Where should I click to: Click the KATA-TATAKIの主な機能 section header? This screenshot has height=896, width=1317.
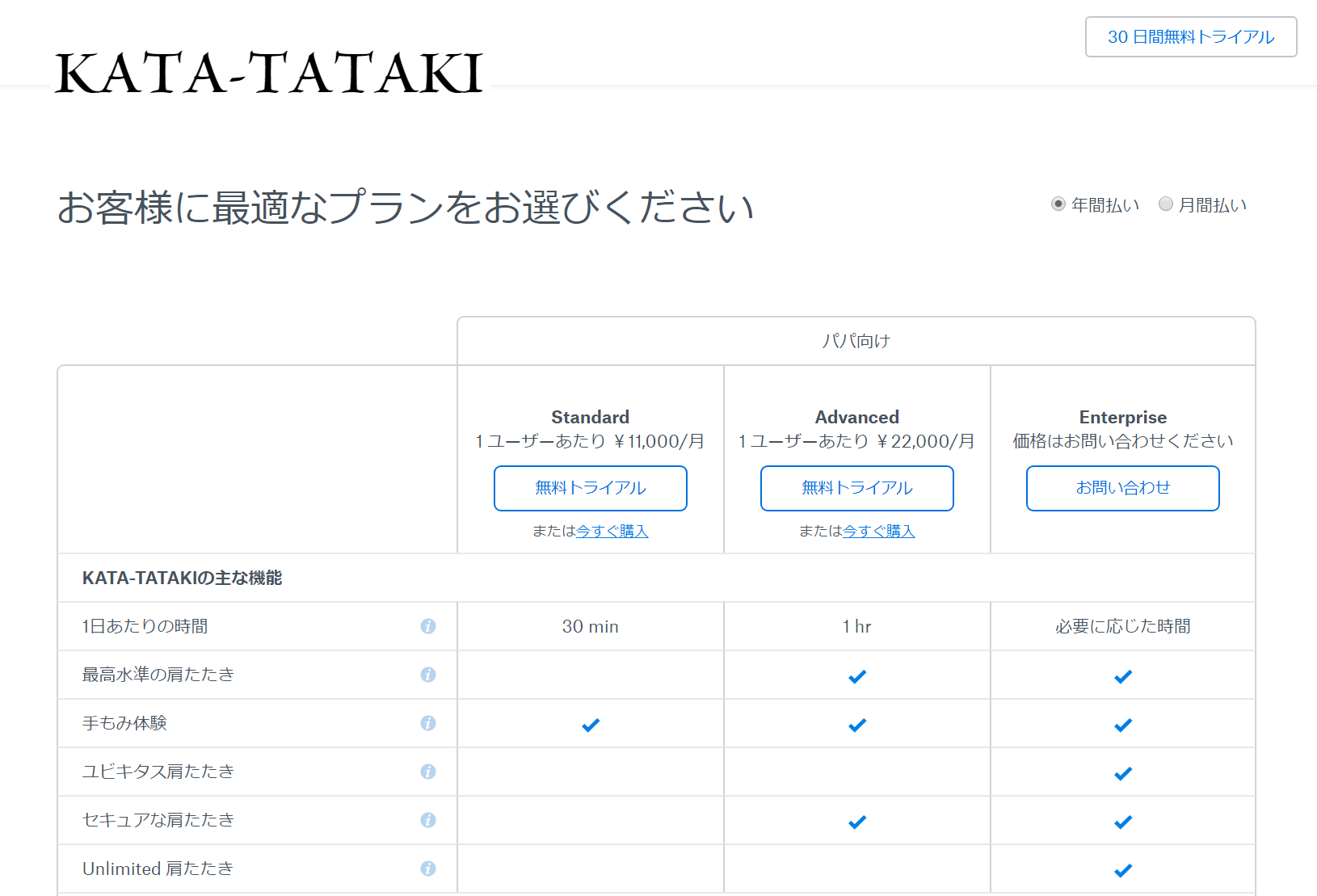point(183,578)
